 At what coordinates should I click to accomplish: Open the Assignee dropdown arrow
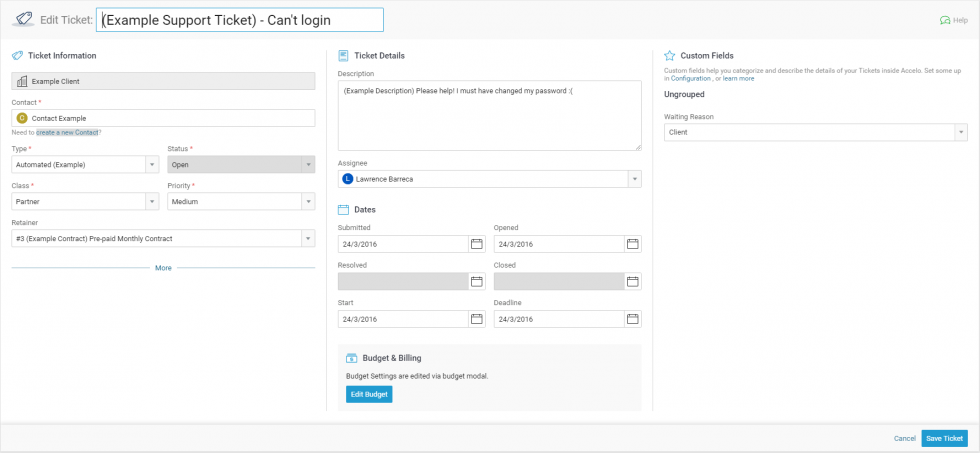click(x=634, y=179)
